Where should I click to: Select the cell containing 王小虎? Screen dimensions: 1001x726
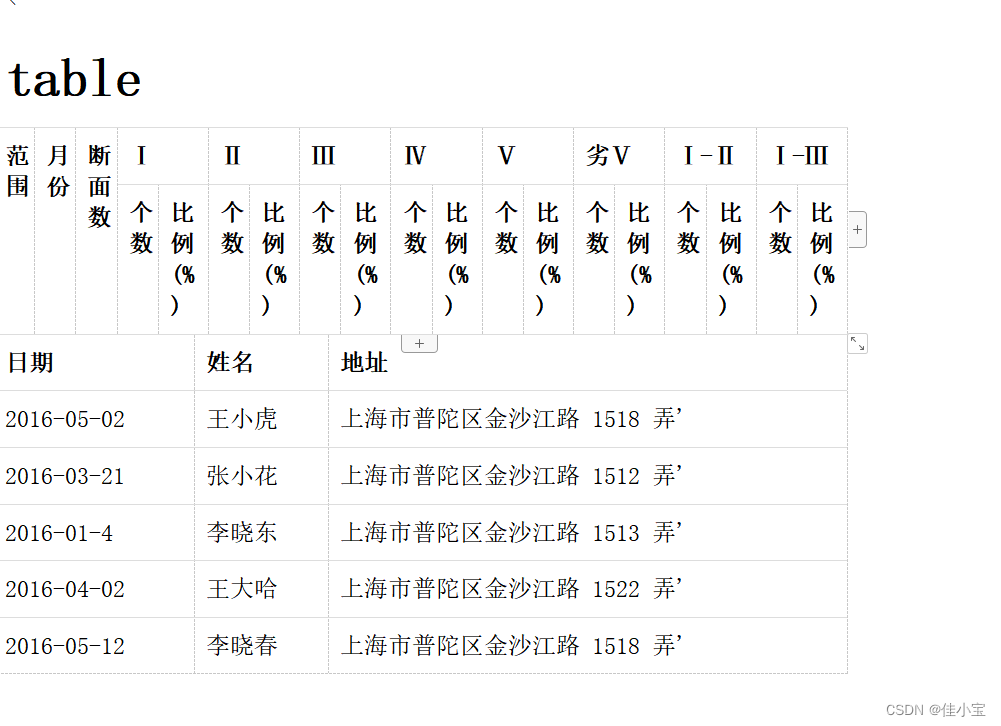pos(243,419)
